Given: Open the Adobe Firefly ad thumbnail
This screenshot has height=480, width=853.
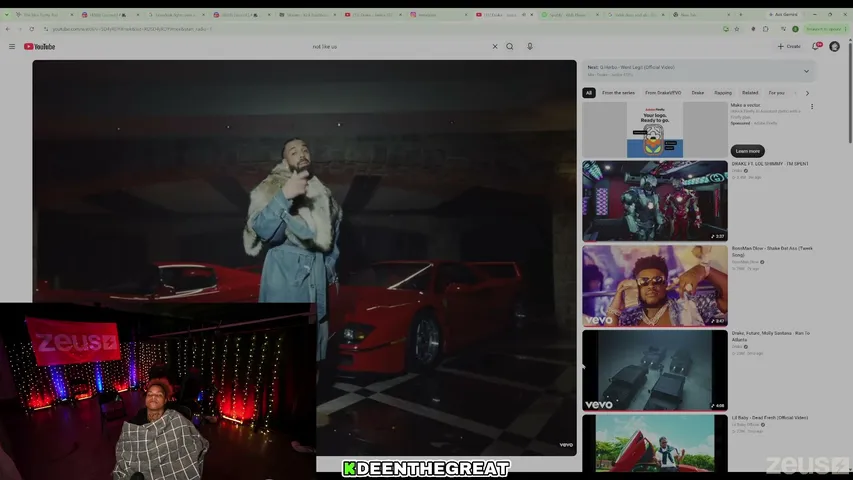Looking at the screenshot, I should [654, 130].
